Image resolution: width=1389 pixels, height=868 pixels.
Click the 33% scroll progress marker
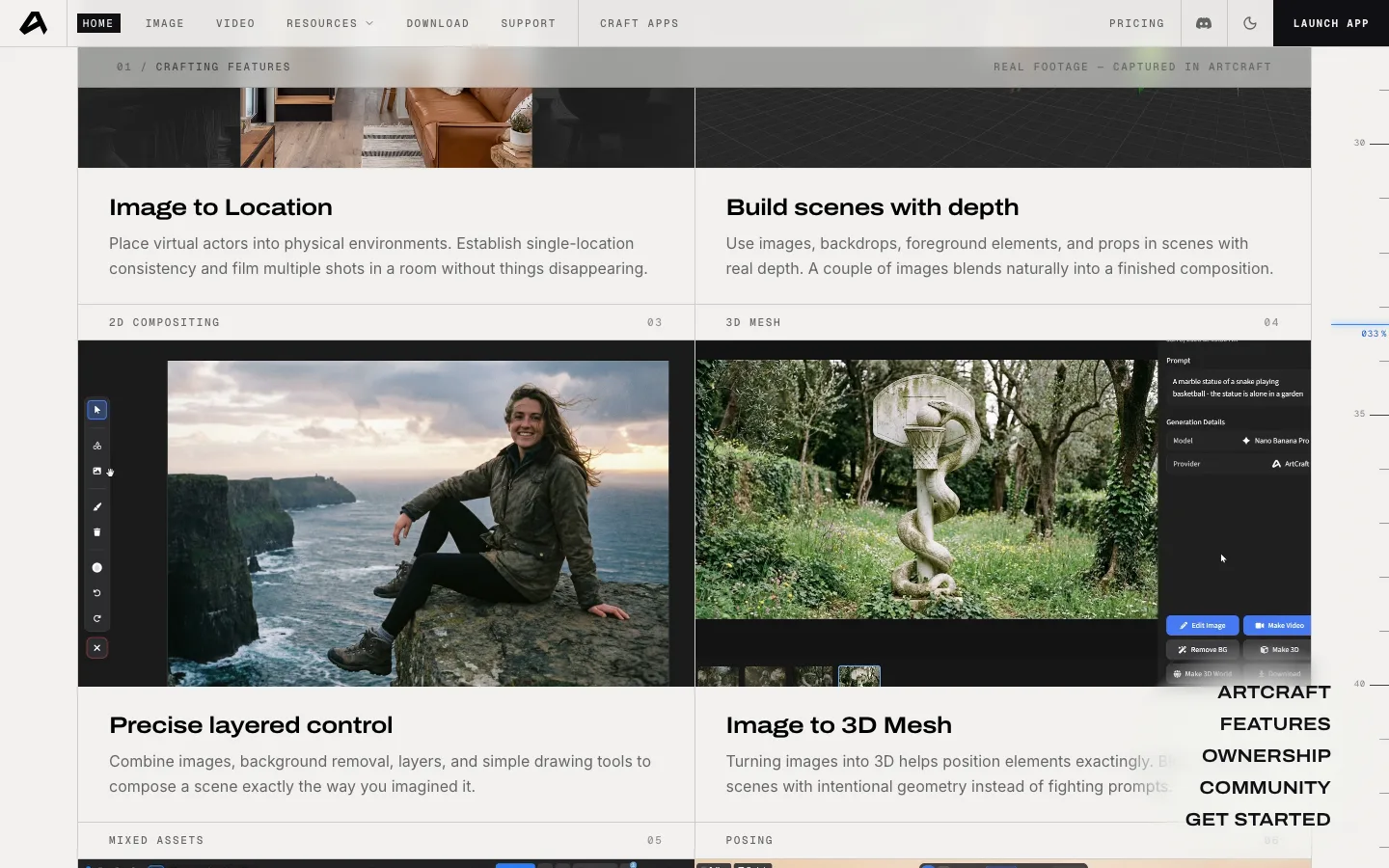coord(1360,330)
